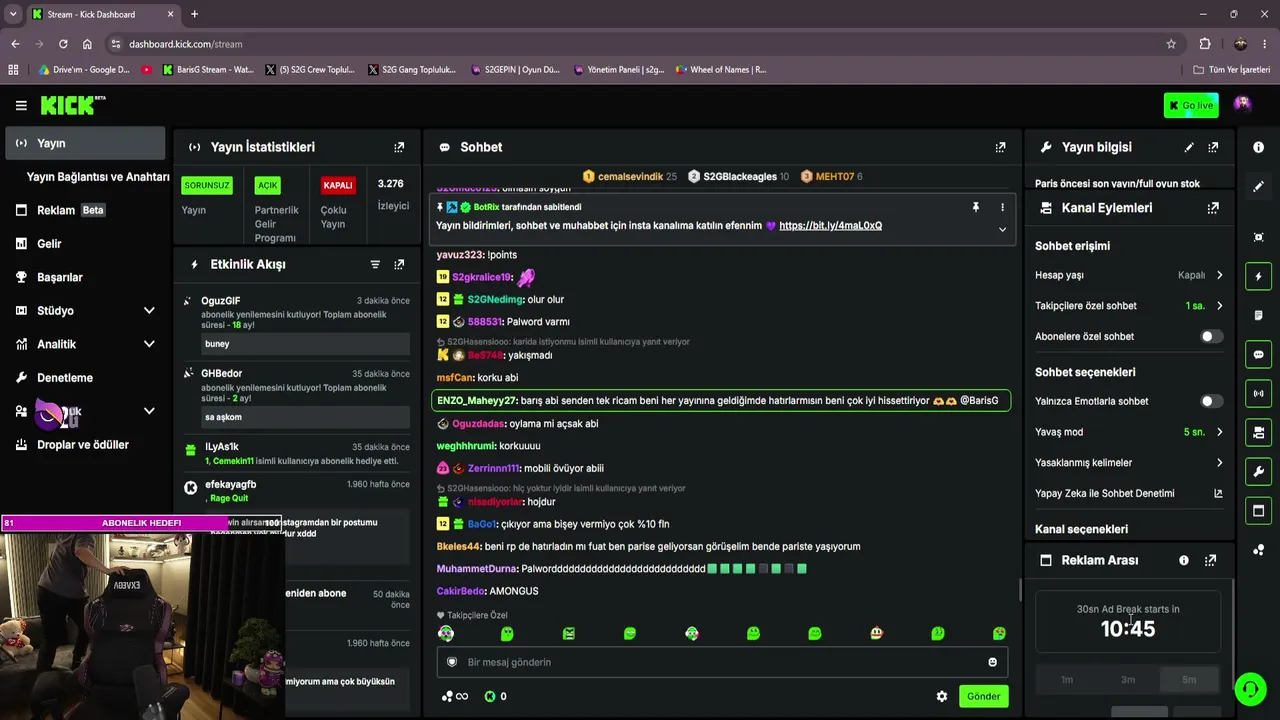Viewport: 1280px width, 720px height.
Task: Click the chat bubble icon in right sidebar
Action: pos(1258,354)
